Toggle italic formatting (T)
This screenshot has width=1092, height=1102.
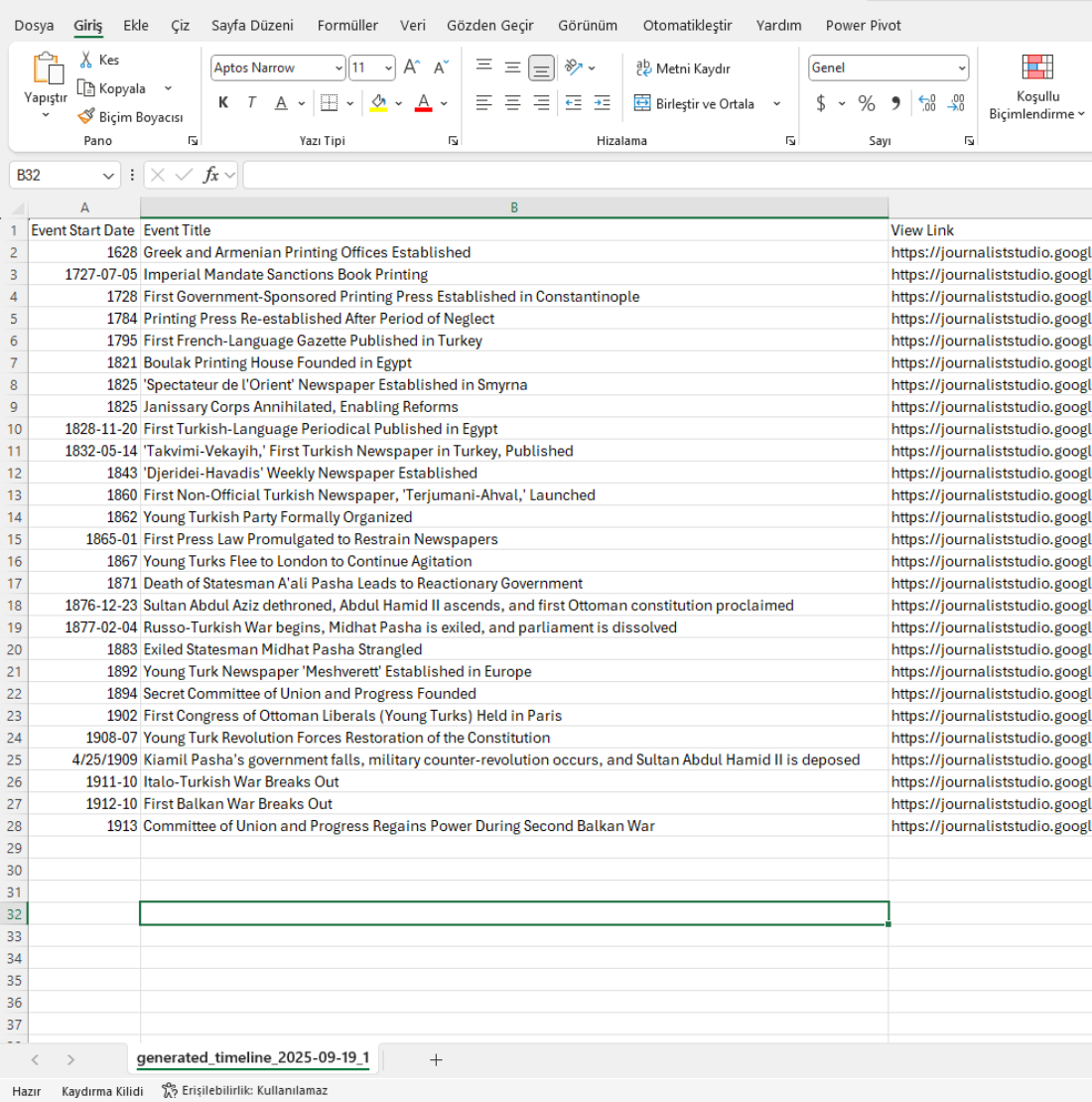252,103
